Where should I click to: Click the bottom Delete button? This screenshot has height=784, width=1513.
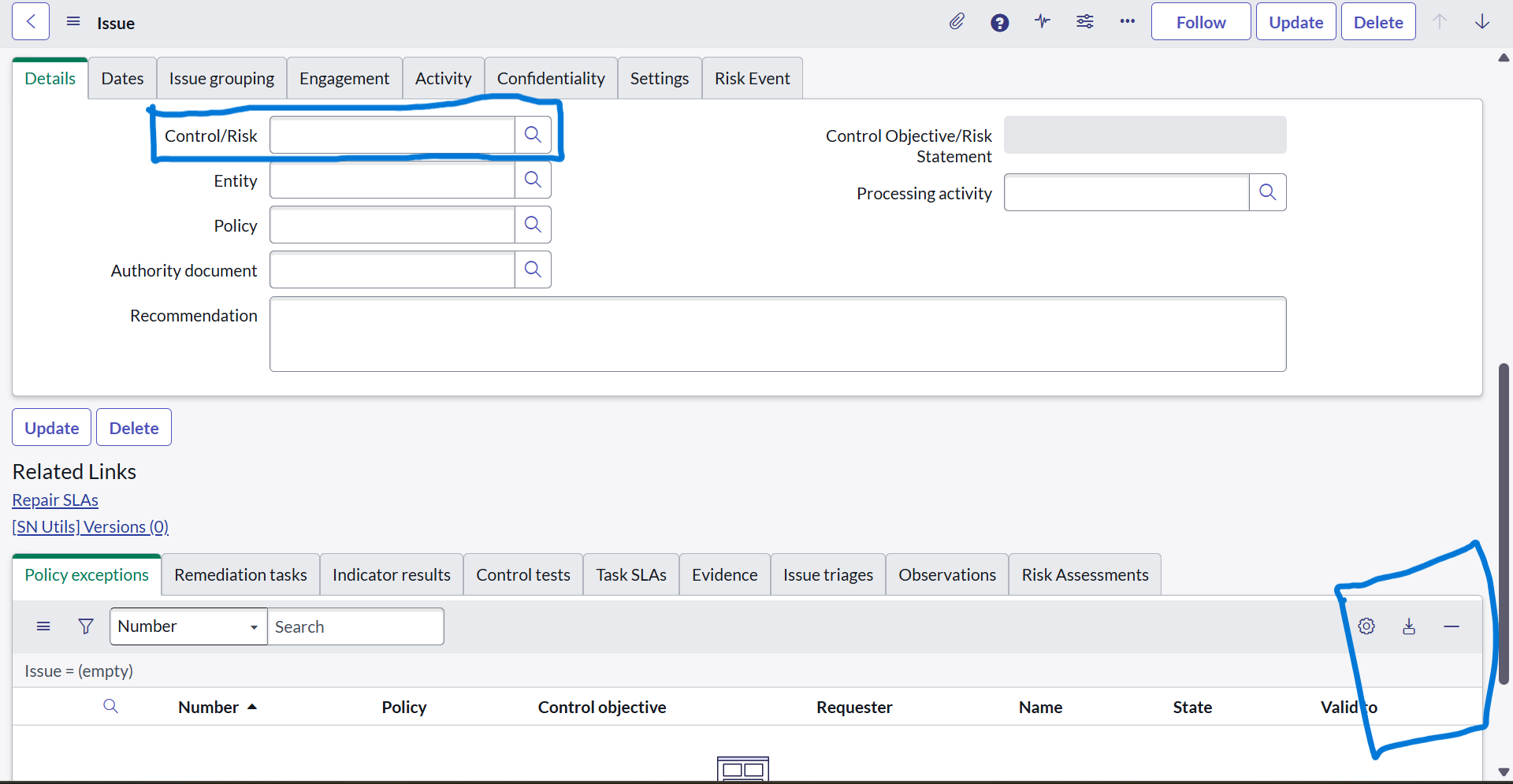point(134,428)
